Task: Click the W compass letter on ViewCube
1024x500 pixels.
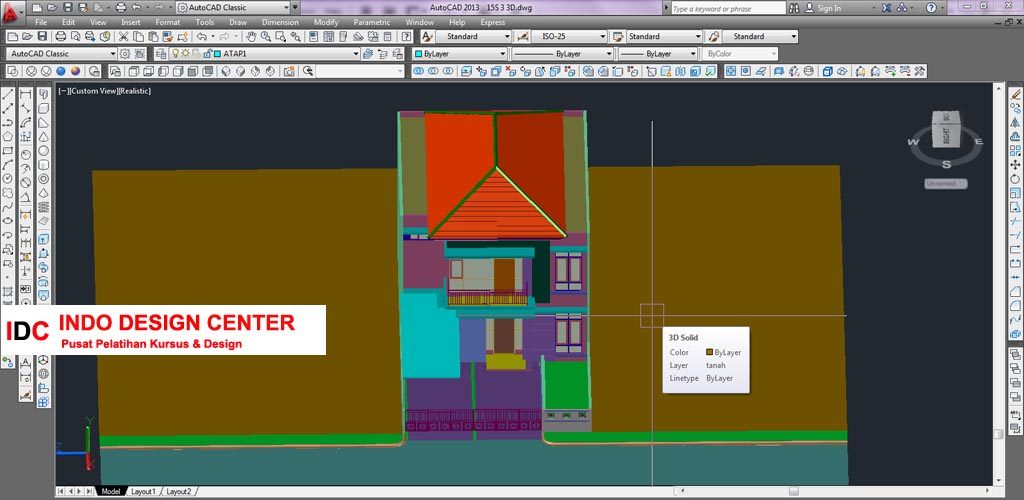Action: pos(914,142)
